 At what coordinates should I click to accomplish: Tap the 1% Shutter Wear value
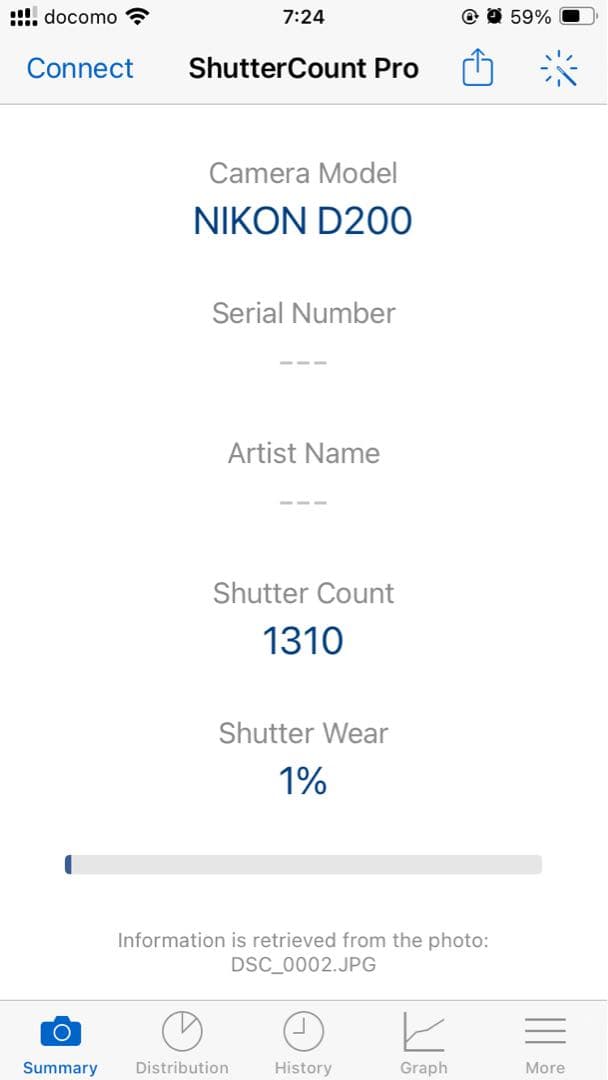coord(303,781)
